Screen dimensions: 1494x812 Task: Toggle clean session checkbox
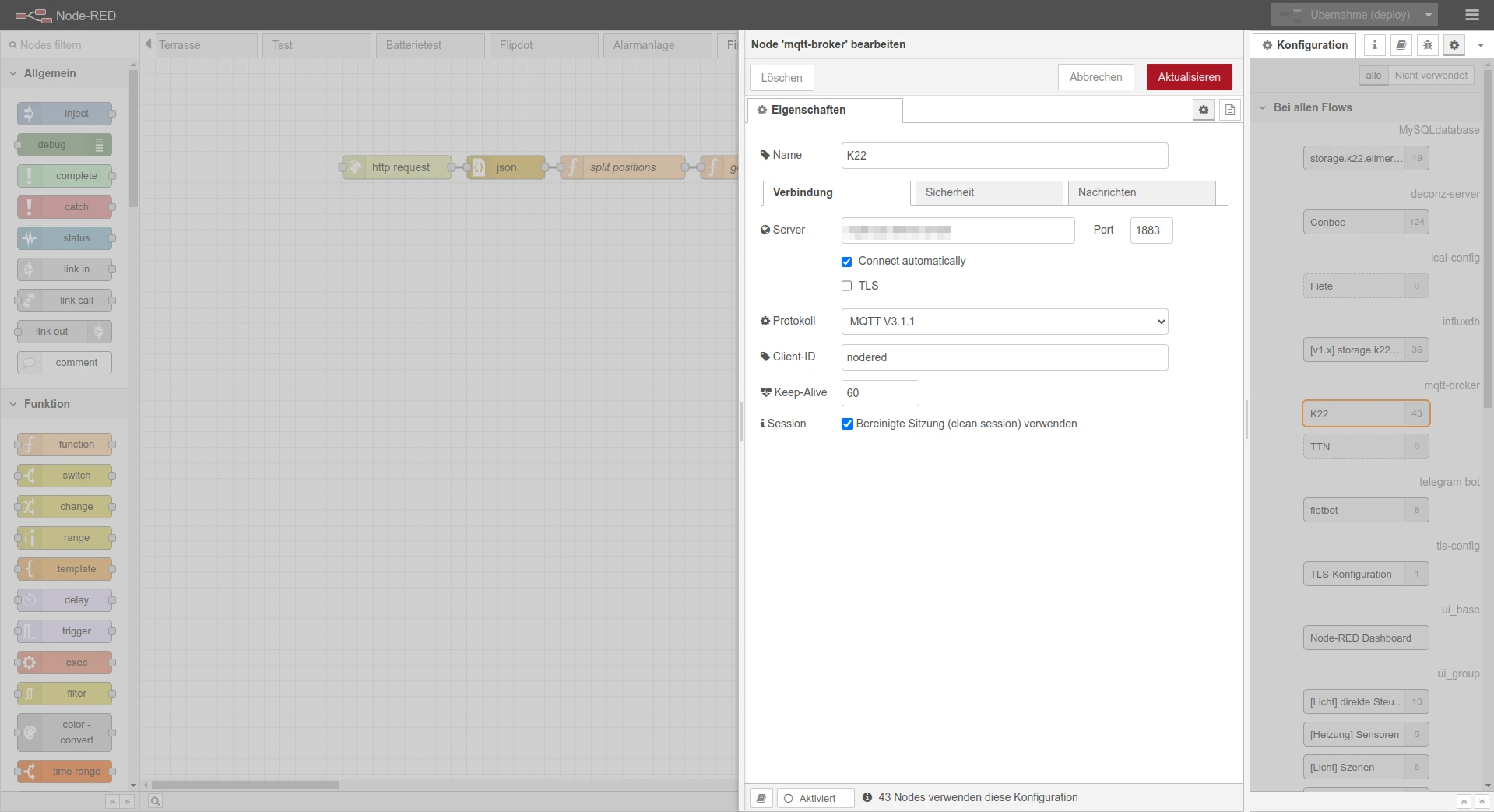coord(847,424)
